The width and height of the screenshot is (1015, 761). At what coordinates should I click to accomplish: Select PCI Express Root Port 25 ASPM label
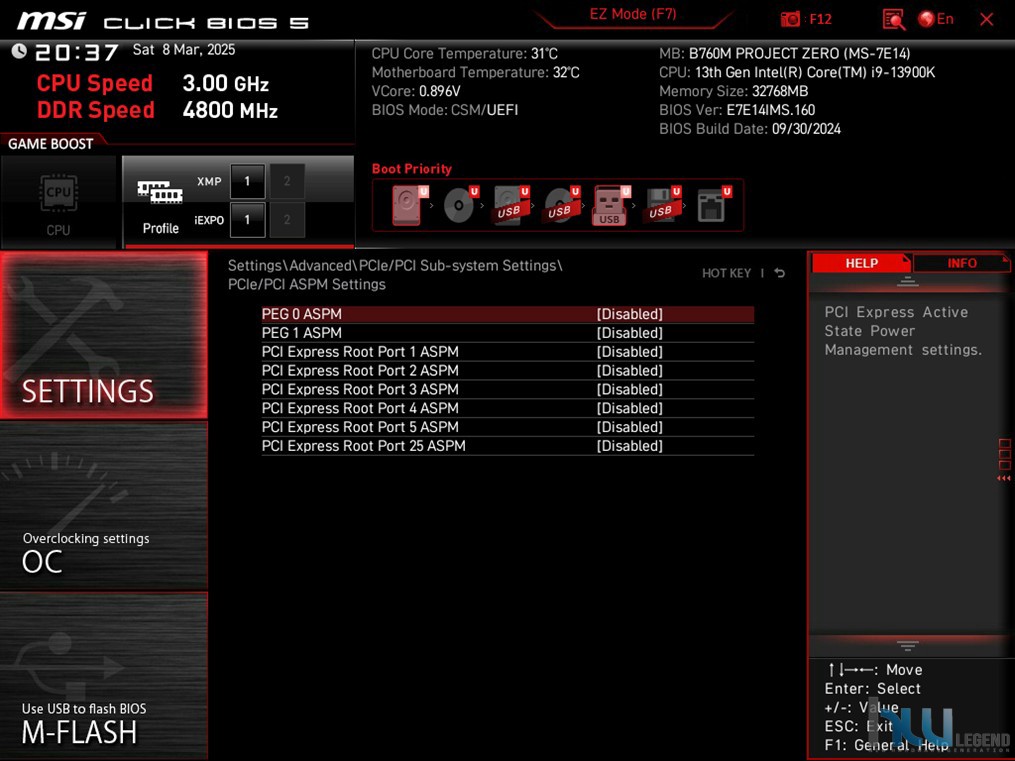363,445
